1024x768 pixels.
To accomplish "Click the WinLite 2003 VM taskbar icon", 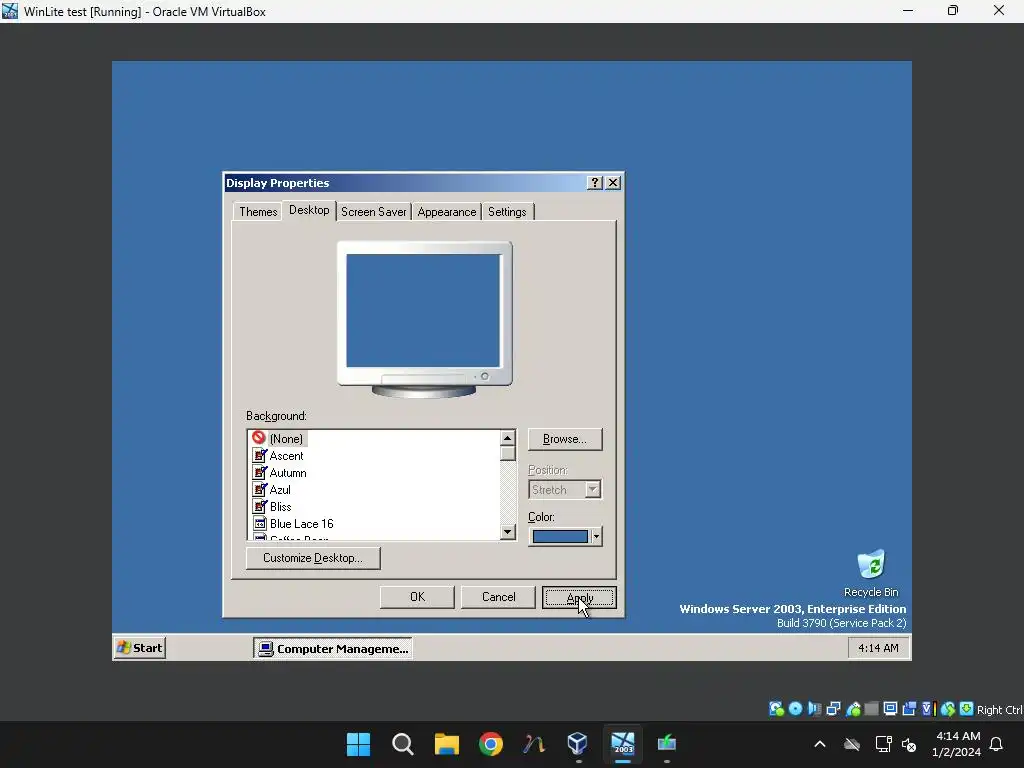I will [x=622, y=744].
